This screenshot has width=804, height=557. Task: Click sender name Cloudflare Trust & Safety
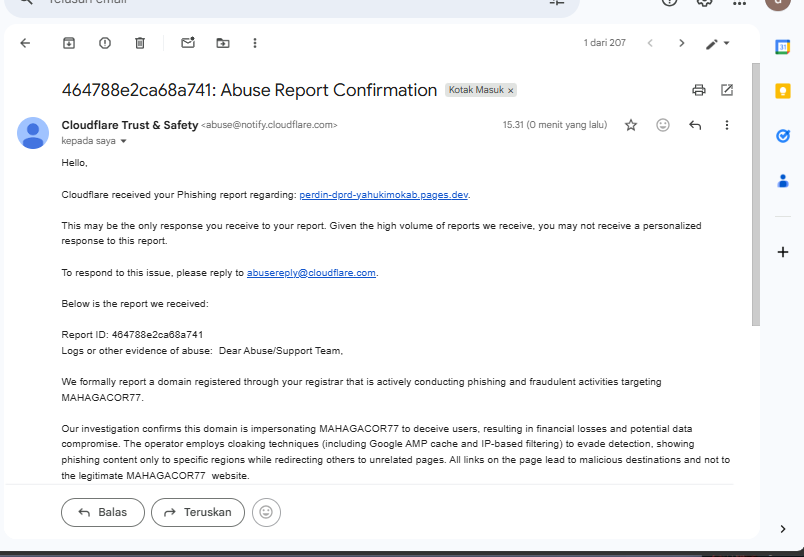pos(130,125)
